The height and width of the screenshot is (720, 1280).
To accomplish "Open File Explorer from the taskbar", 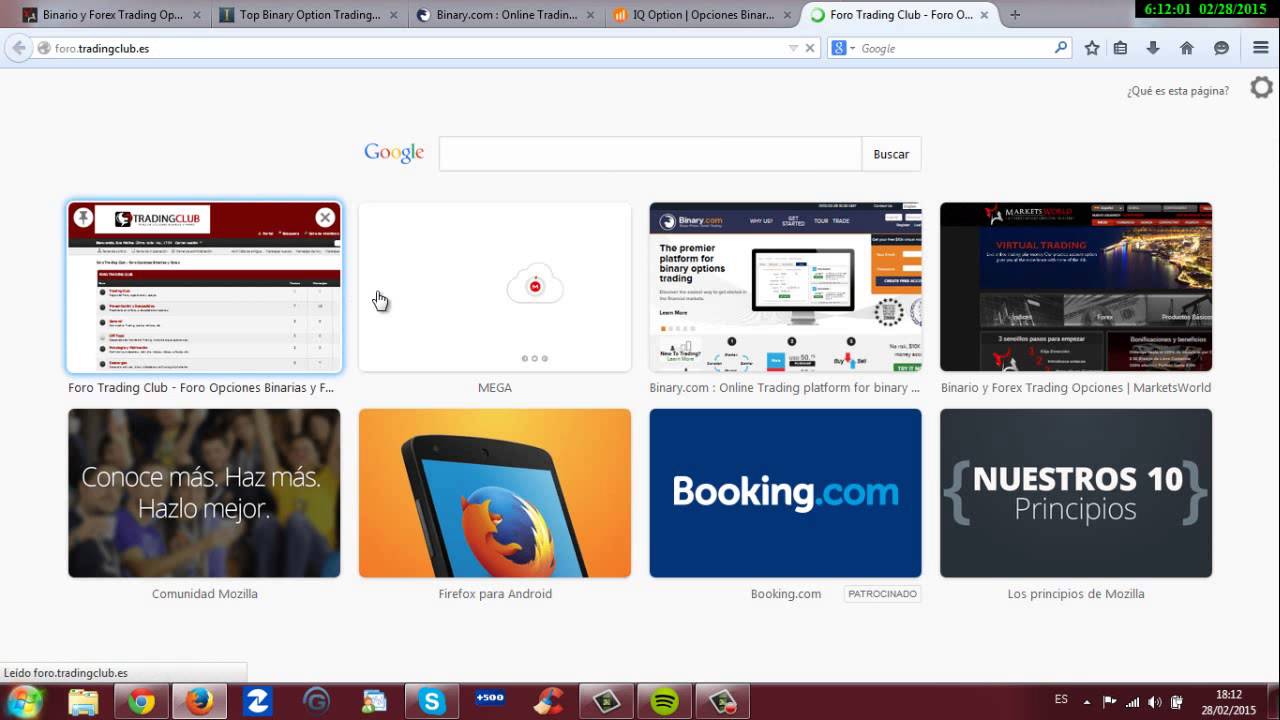I will 84,702.
